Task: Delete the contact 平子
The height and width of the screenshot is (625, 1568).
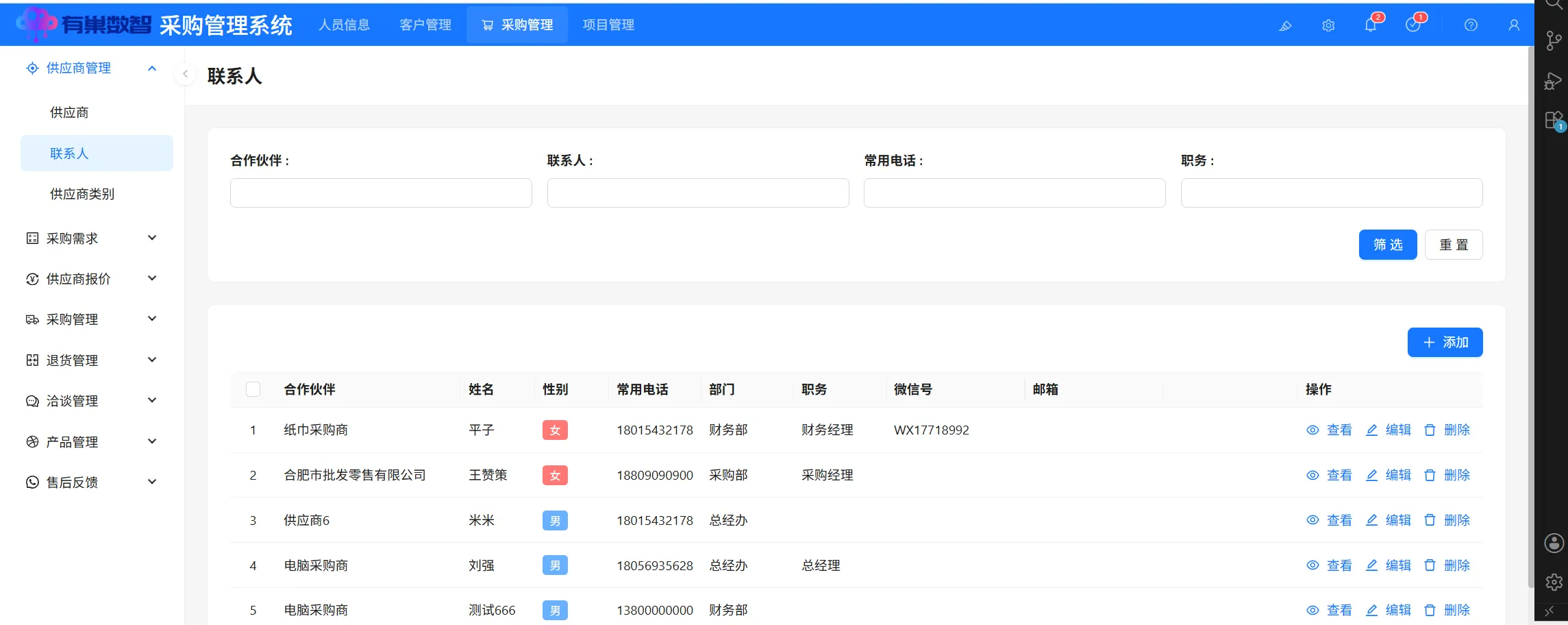Action: click(x=1447, y=430)
